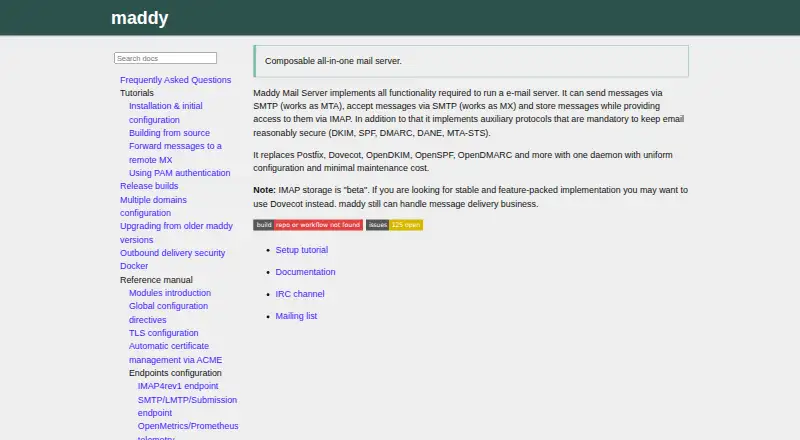The width and height of the screenshot is (800, 440).
Task: Open Frequently Asked Questions page
Action: tap(176, 80)
